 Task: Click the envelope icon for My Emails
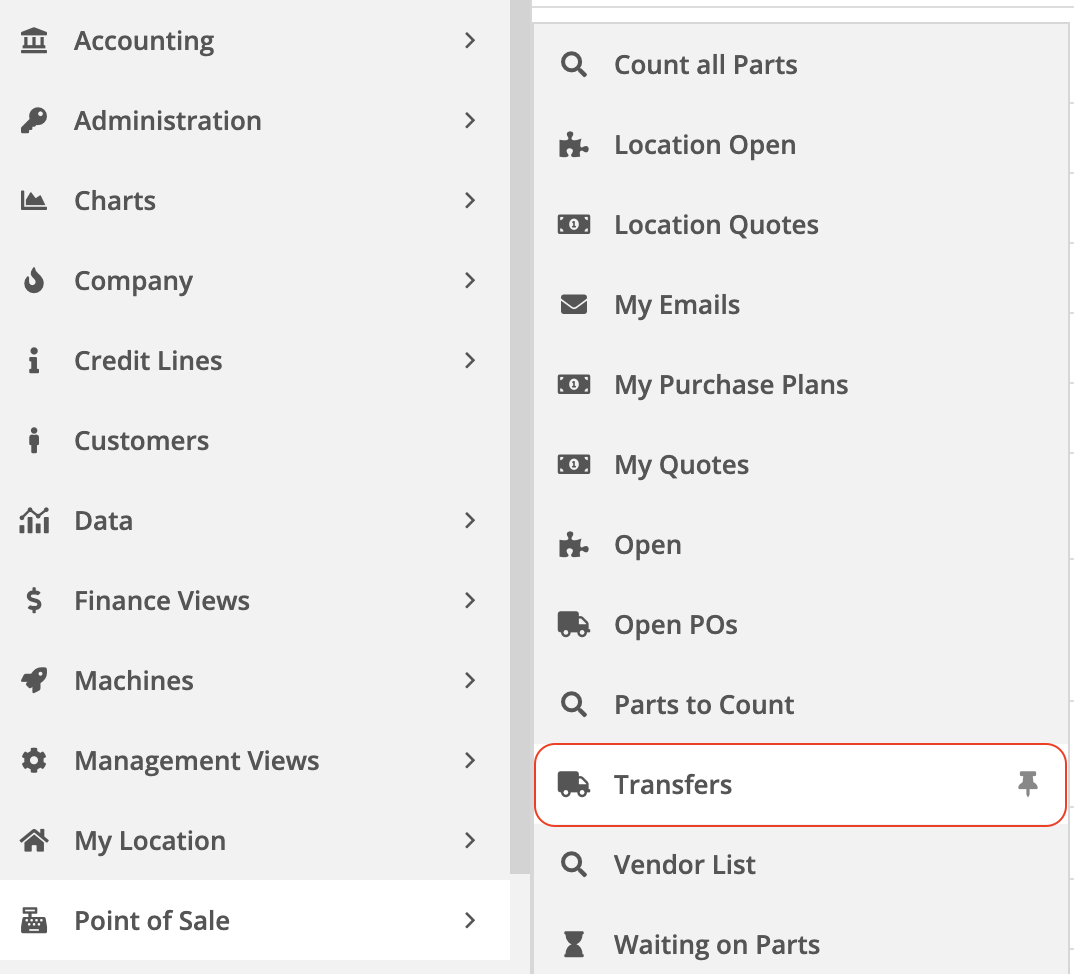click(x=574, y=305)
